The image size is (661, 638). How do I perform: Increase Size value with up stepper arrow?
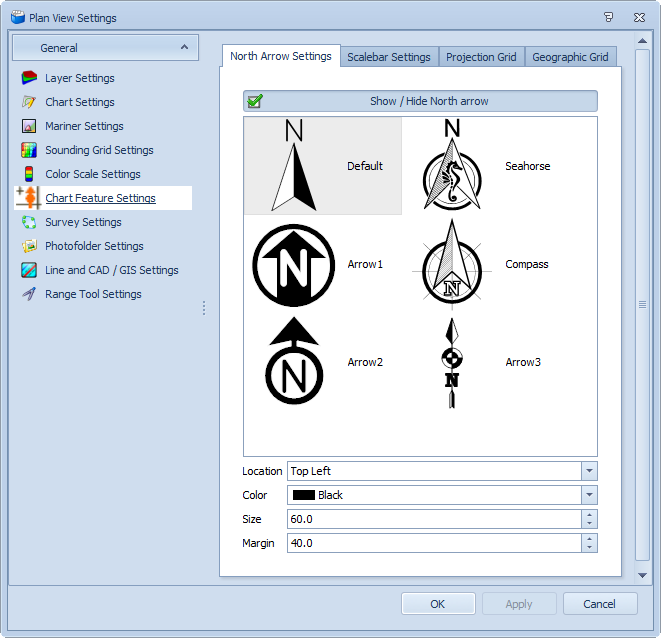(589, 515)
